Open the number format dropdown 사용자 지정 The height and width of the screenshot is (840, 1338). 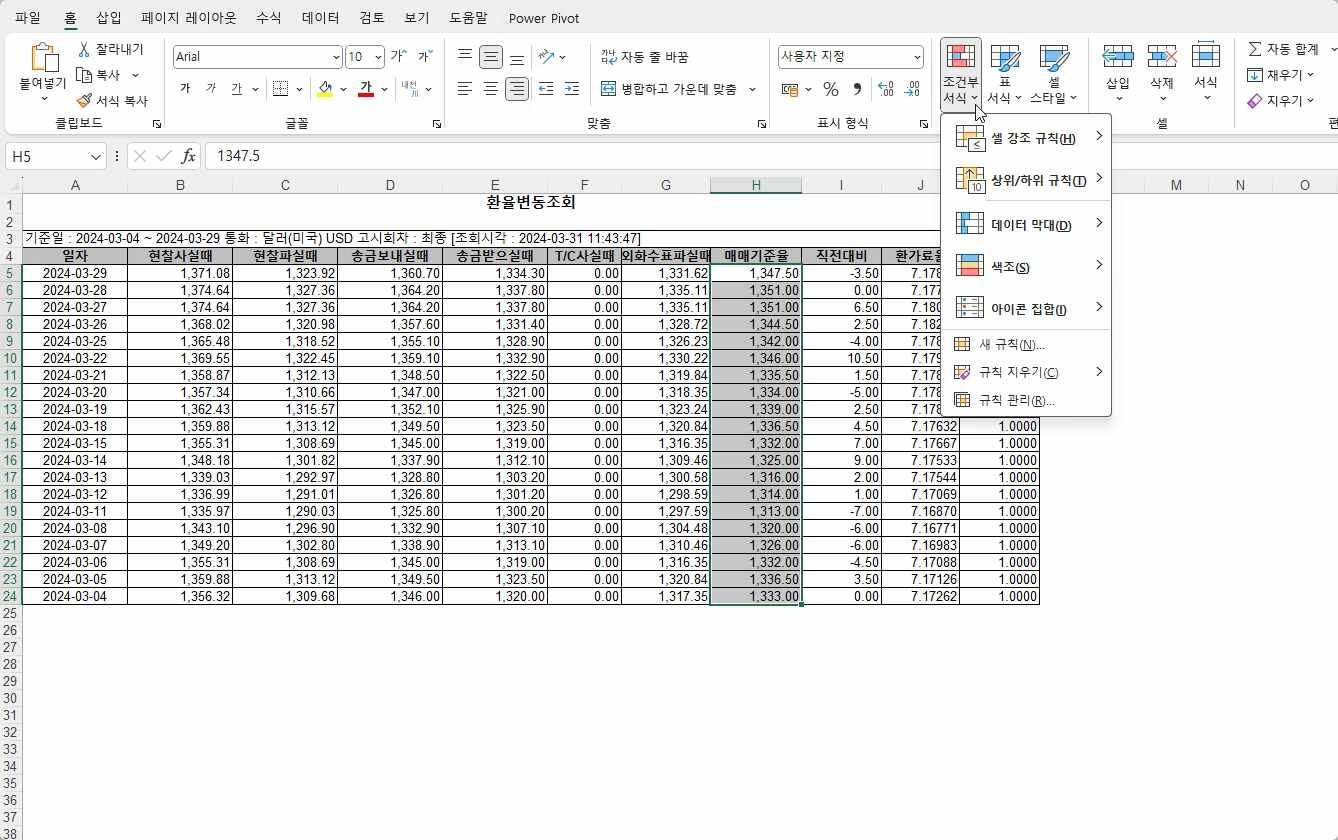851,57
